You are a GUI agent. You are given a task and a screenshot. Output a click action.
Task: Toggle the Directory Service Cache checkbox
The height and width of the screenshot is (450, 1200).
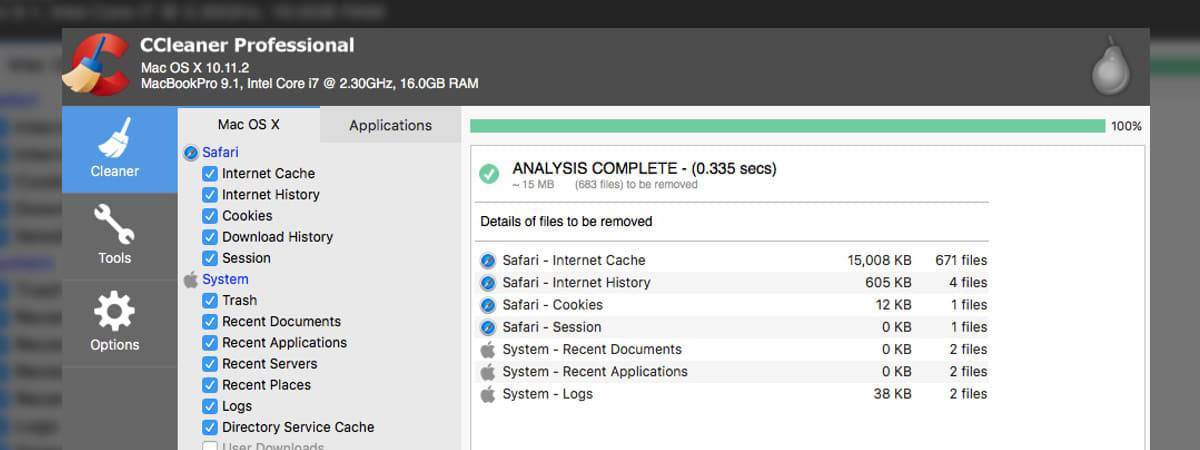pos(209,427)
